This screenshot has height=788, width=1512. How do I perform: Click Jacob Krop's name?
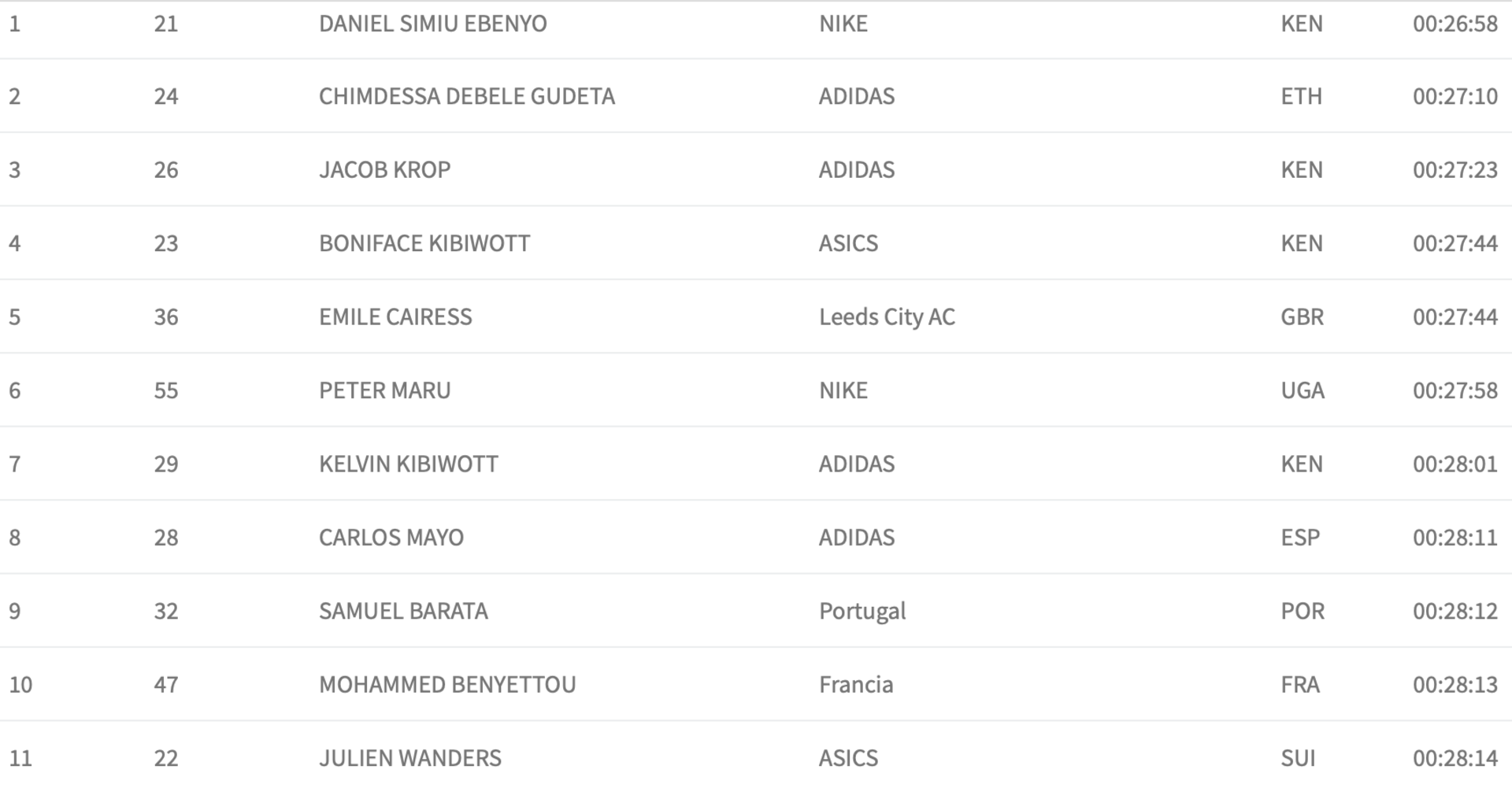(x=384, y=170)
